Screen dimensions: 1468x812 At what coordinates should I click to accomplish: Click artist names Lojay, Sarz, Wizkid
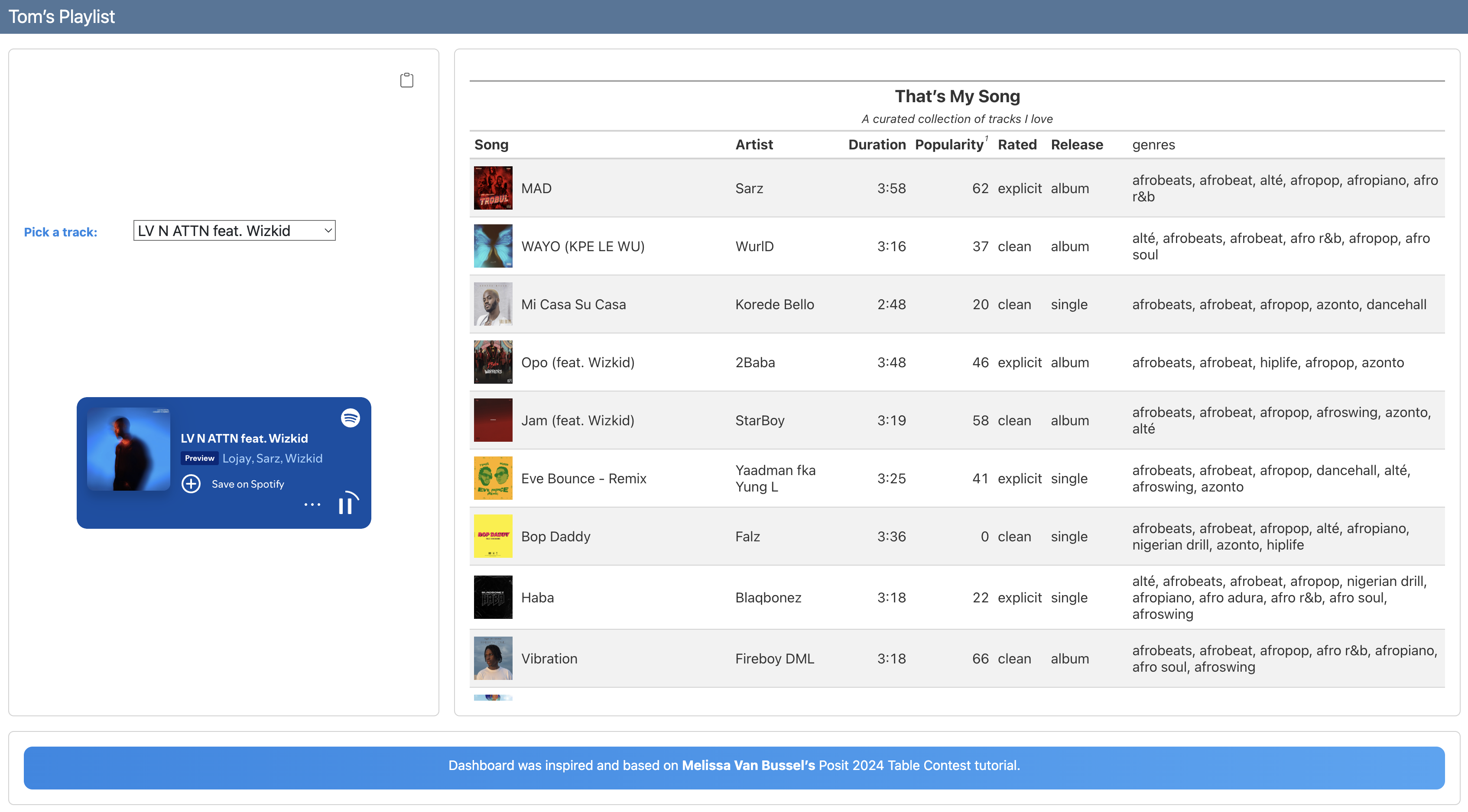[273, 458]
